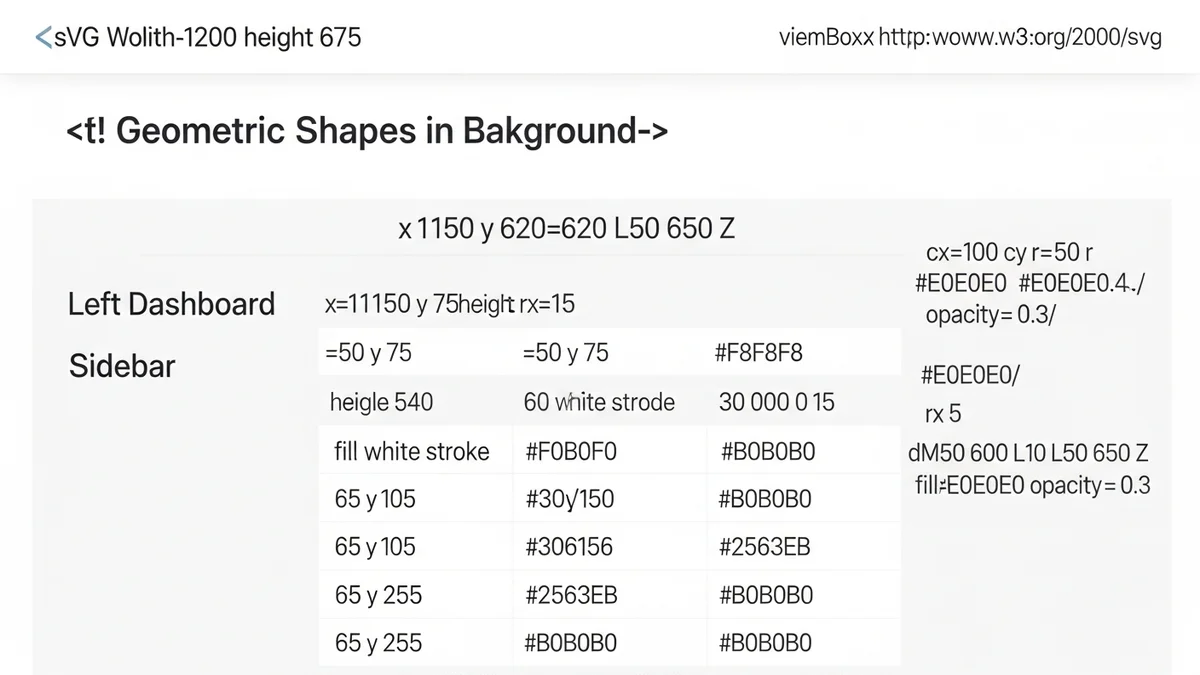Image resolution: width=1200 pixels, height=675 pixels.
Task: Select the "Left Dashboard" label
Action: click(171, 304)
